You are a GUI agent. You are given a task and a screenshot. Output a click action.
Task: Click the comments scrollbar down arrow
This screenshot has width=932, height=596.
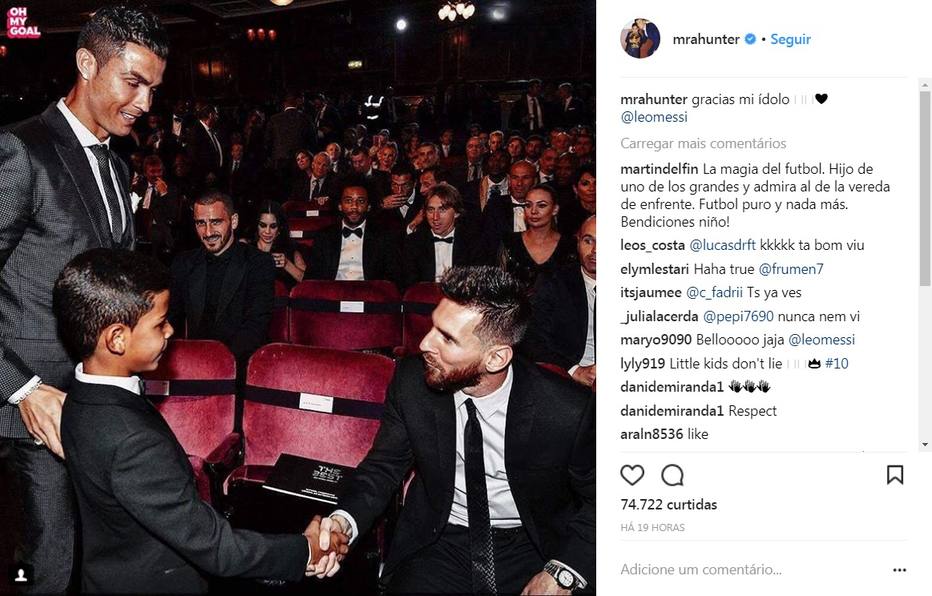pos(925,444)
